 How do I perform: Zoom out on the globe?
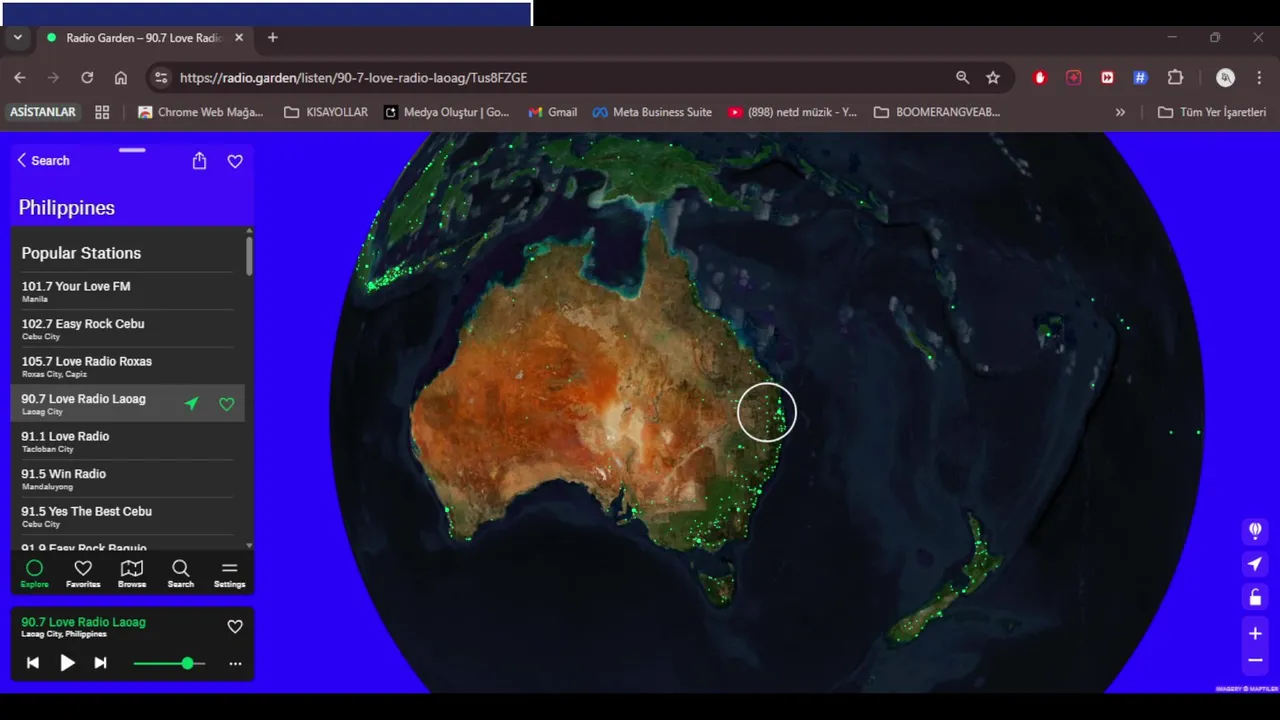(x=1255, y=660)
